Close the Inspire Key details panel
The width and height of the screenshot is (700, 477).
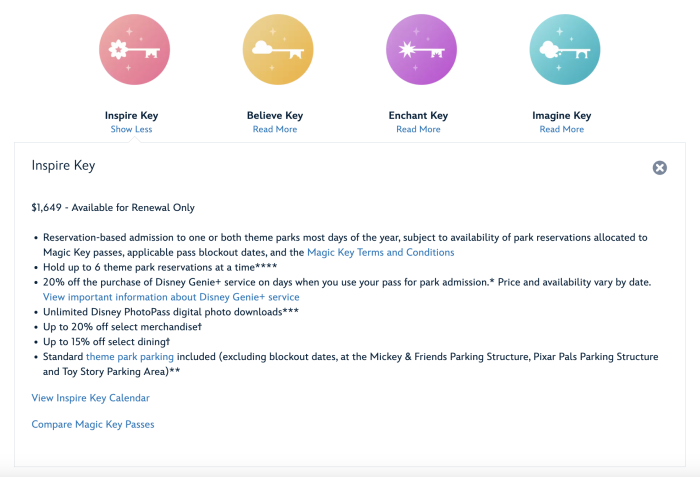tap(660, 168)
